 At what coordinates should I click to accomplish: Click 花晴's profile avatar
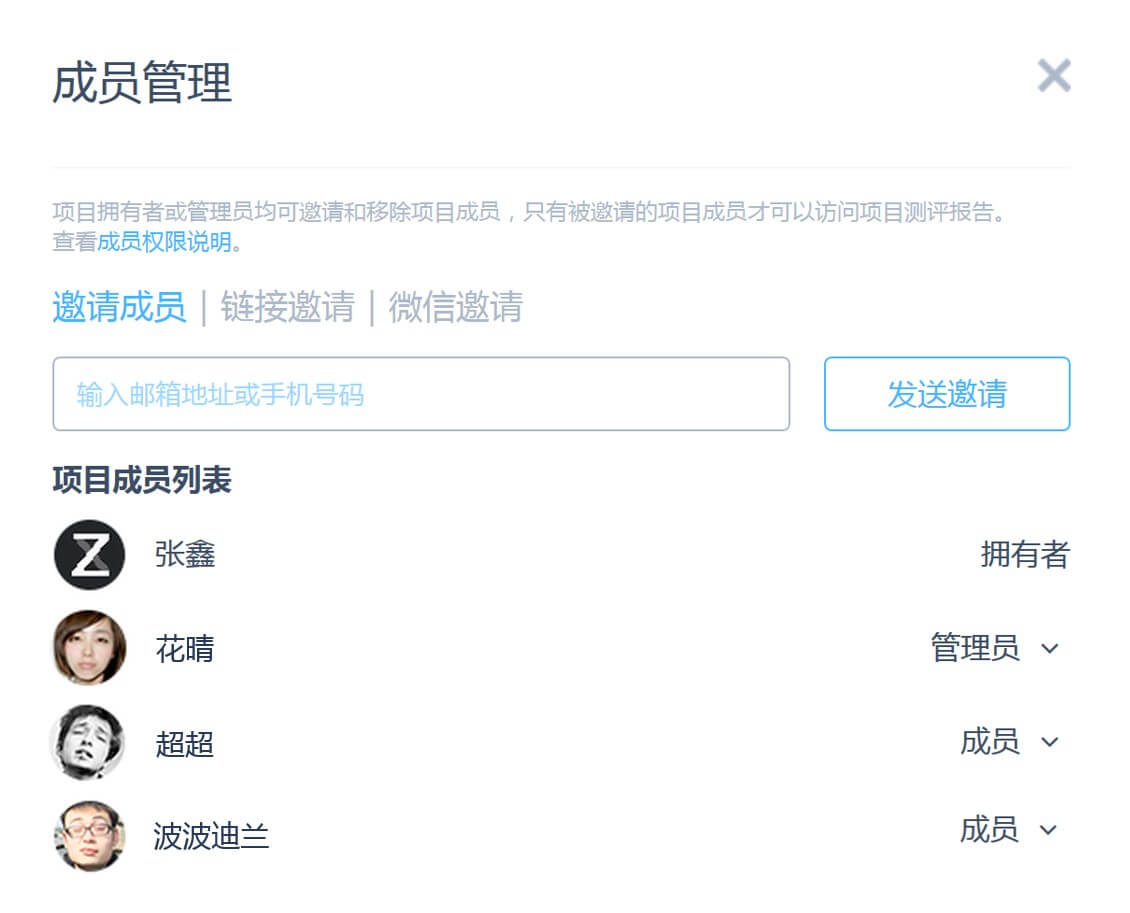(89, 648)
